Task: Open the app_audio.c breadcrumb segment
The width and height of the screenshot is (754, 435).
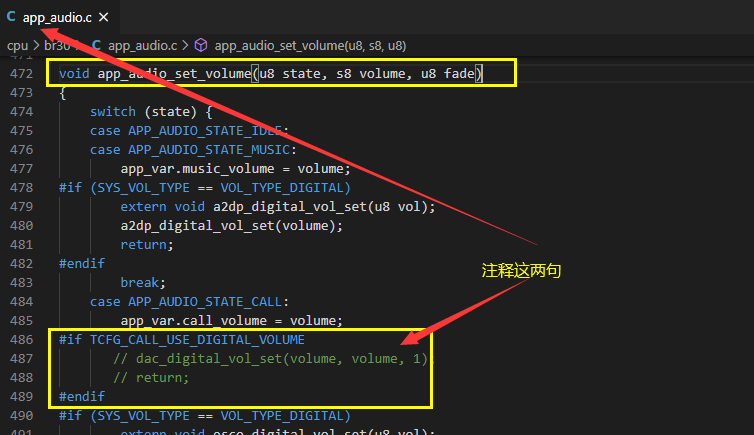Action: point(142,46)
